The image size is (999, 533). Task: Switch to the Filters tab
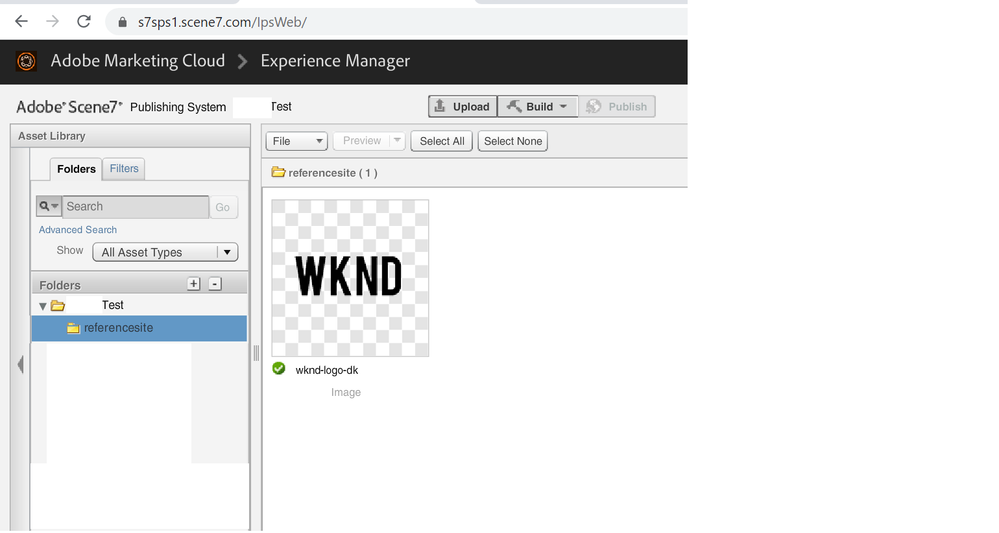click(x=124, y=169)
